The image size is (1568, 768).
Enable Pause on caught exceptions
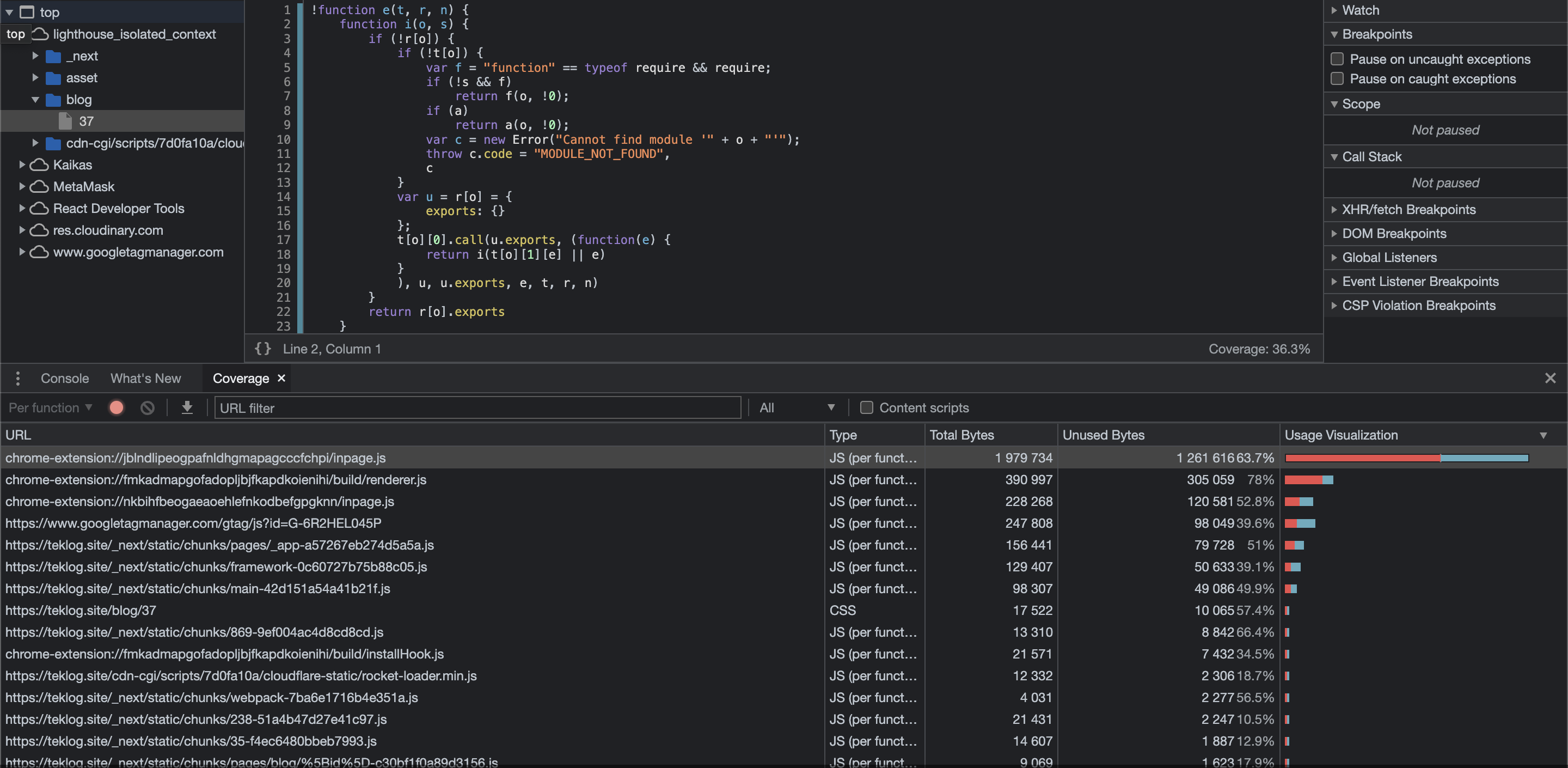coord(1337,78)
